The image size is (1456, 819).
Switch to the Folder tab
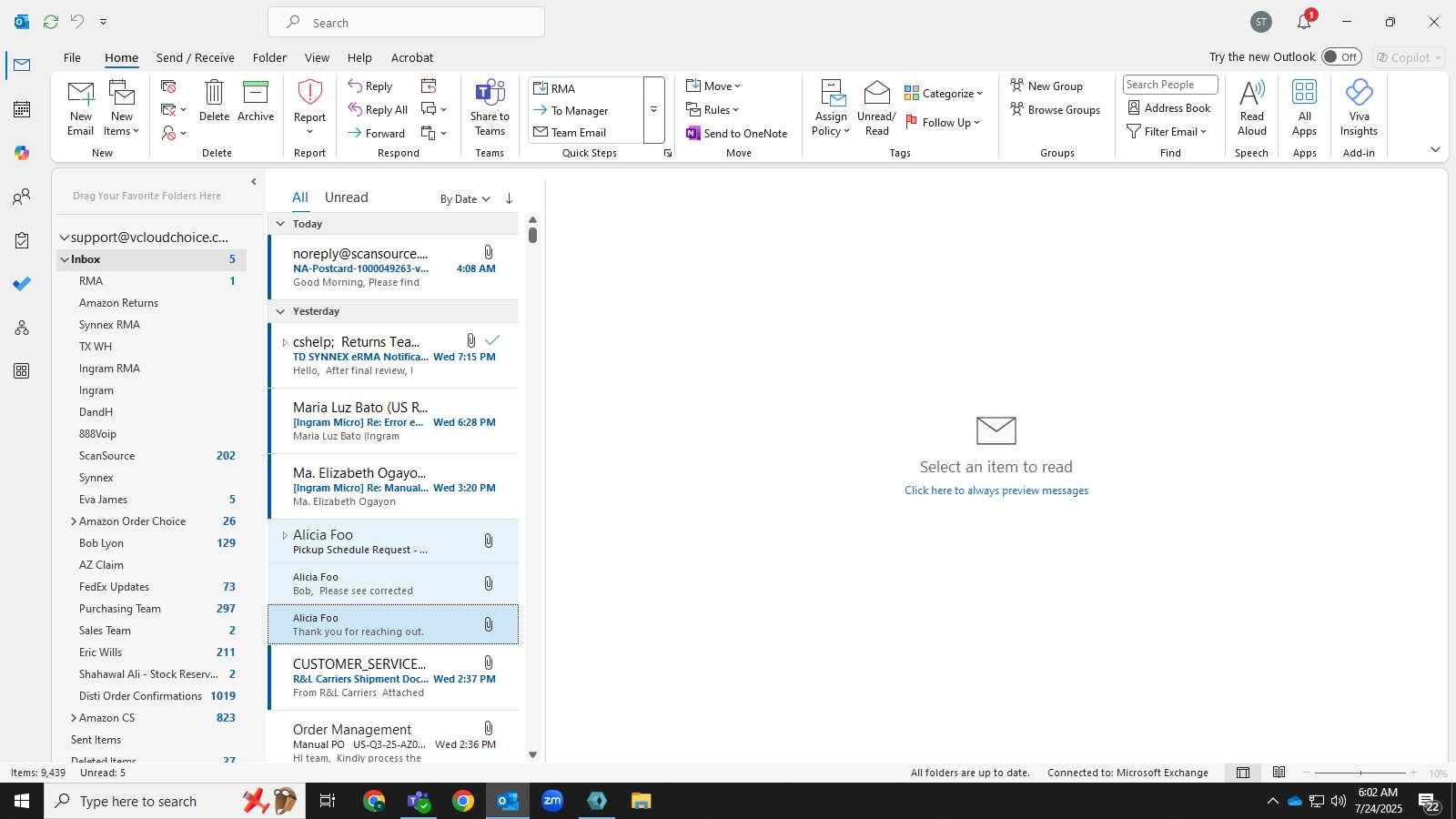click(x=269, y=57)
